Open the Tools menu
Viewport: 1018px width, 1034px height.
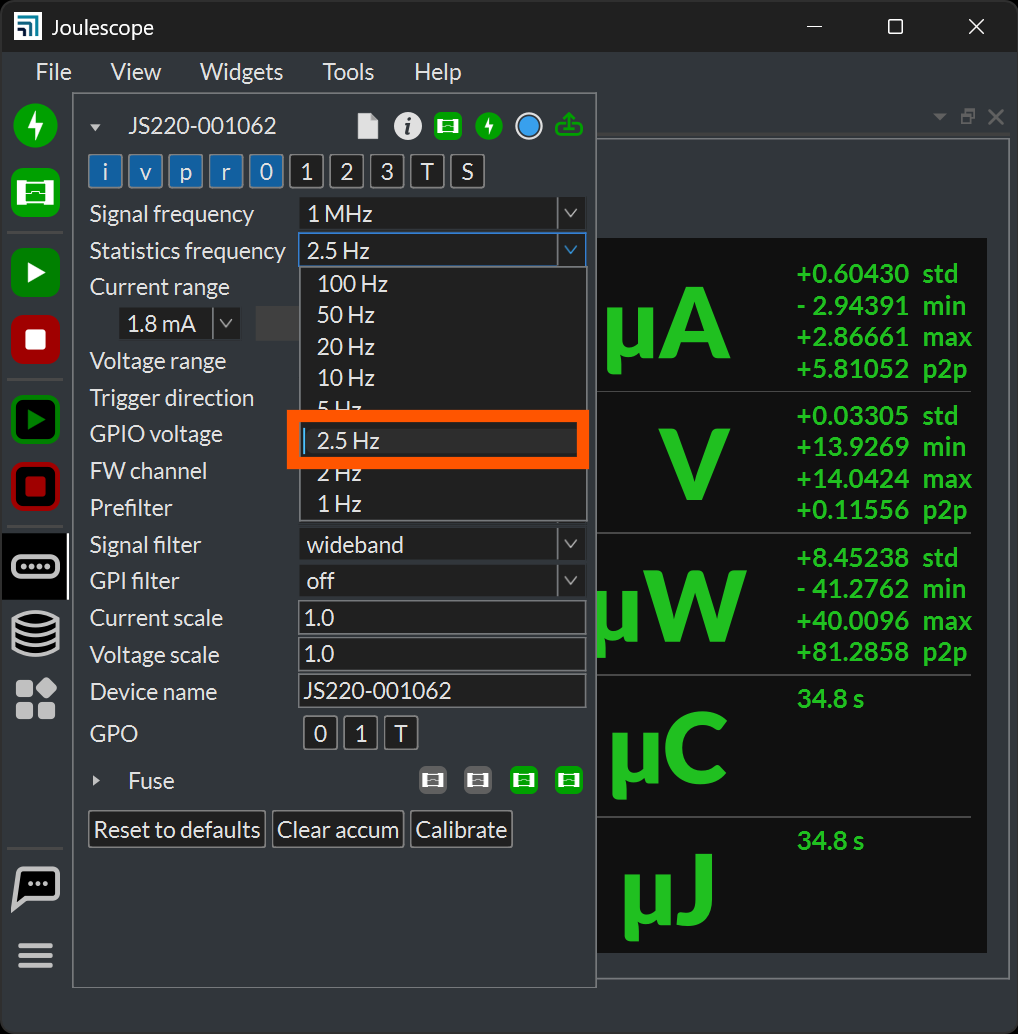pyautogui.click(x=348, y=72)
